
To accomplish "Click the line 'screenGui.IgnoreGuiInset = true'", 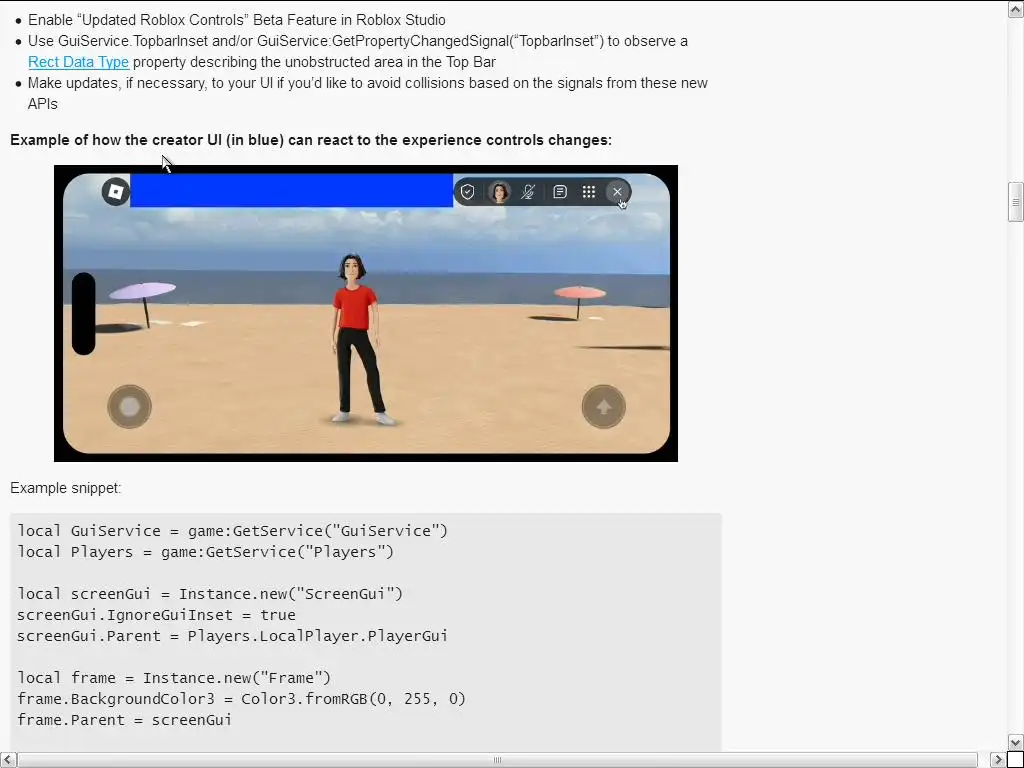I will point(156,615).
